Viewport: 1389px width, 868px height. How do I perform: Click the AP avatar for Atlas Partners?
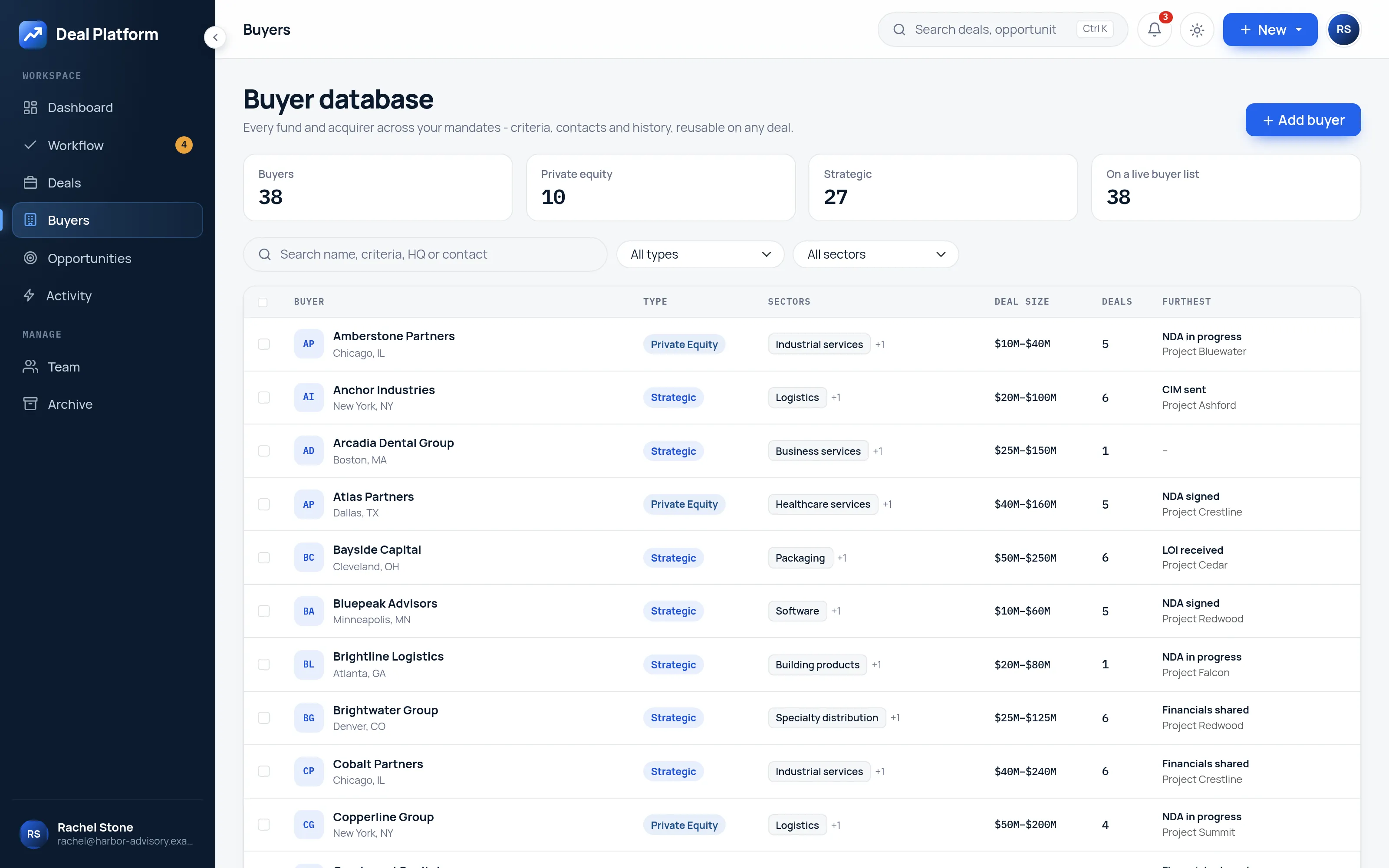(309, 504)
